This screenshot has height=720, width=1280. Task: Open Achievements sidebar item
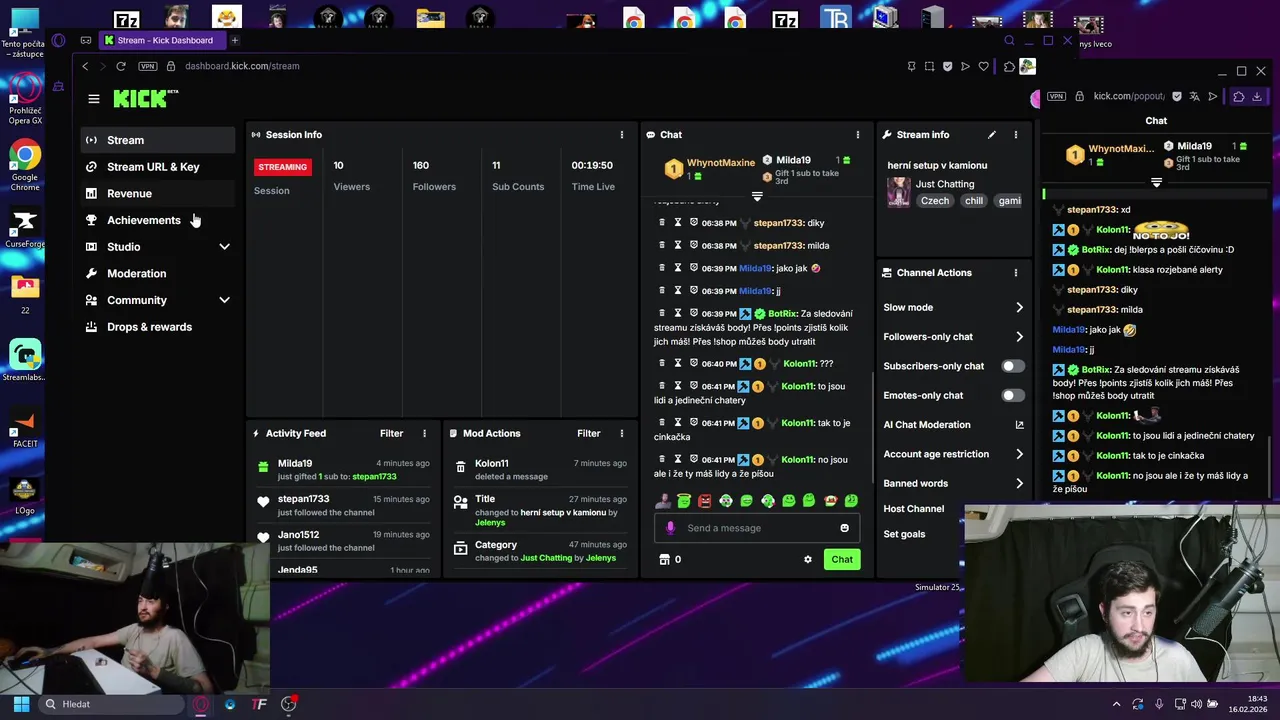tap(158, 220)
